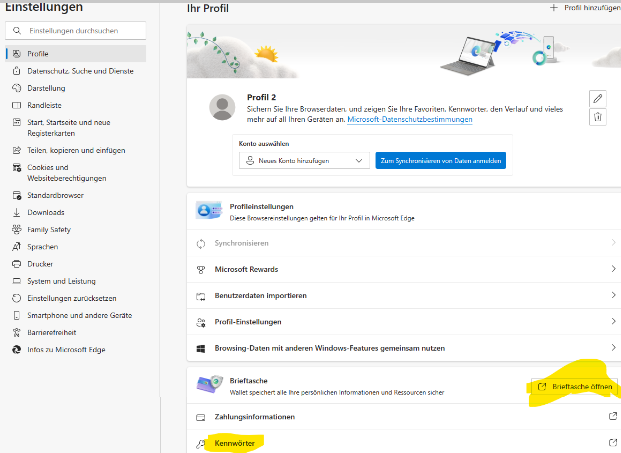Expand the Microsoft Rewards row

coord(612,269)
